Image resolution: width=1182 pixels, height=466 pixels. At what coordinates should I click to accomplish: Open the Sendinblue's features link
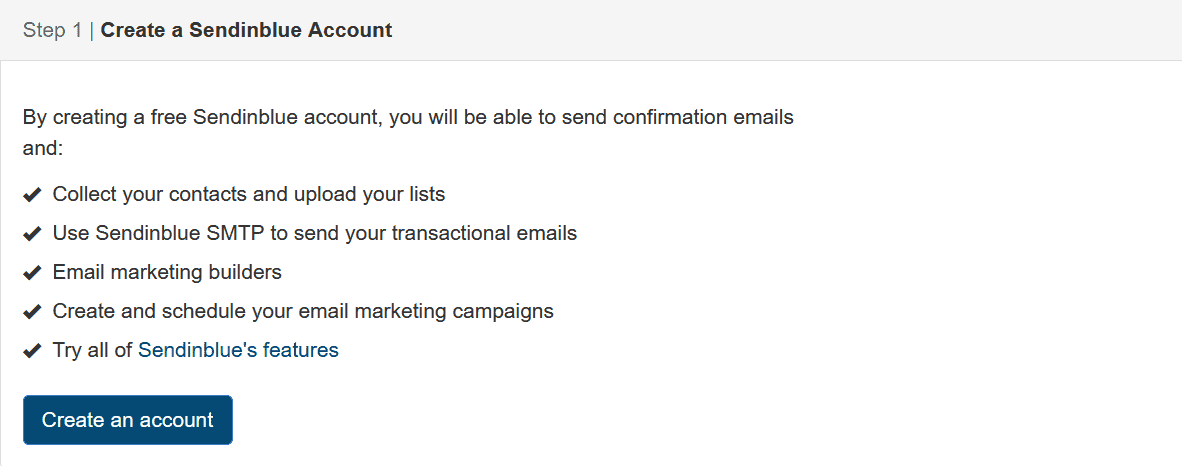click(x=238, y=351)
